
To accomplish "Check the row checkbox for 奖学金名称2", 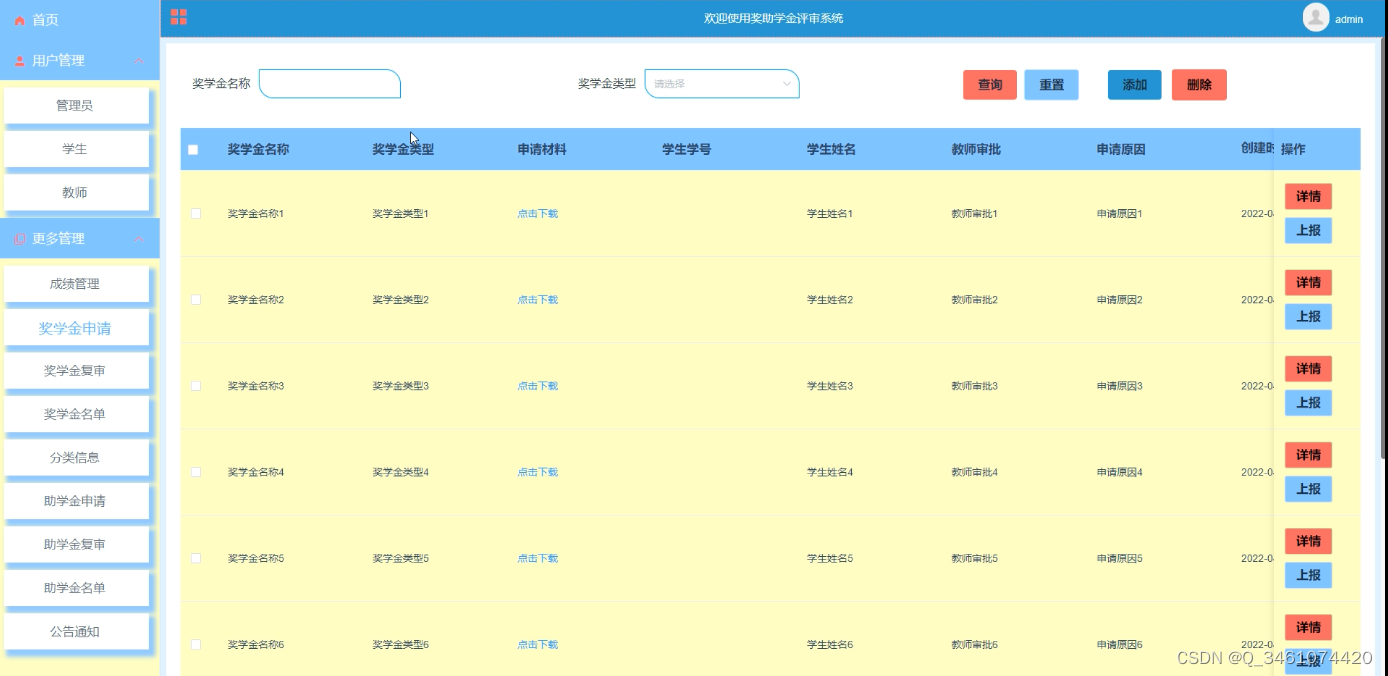I will click(x=196, y=300).
